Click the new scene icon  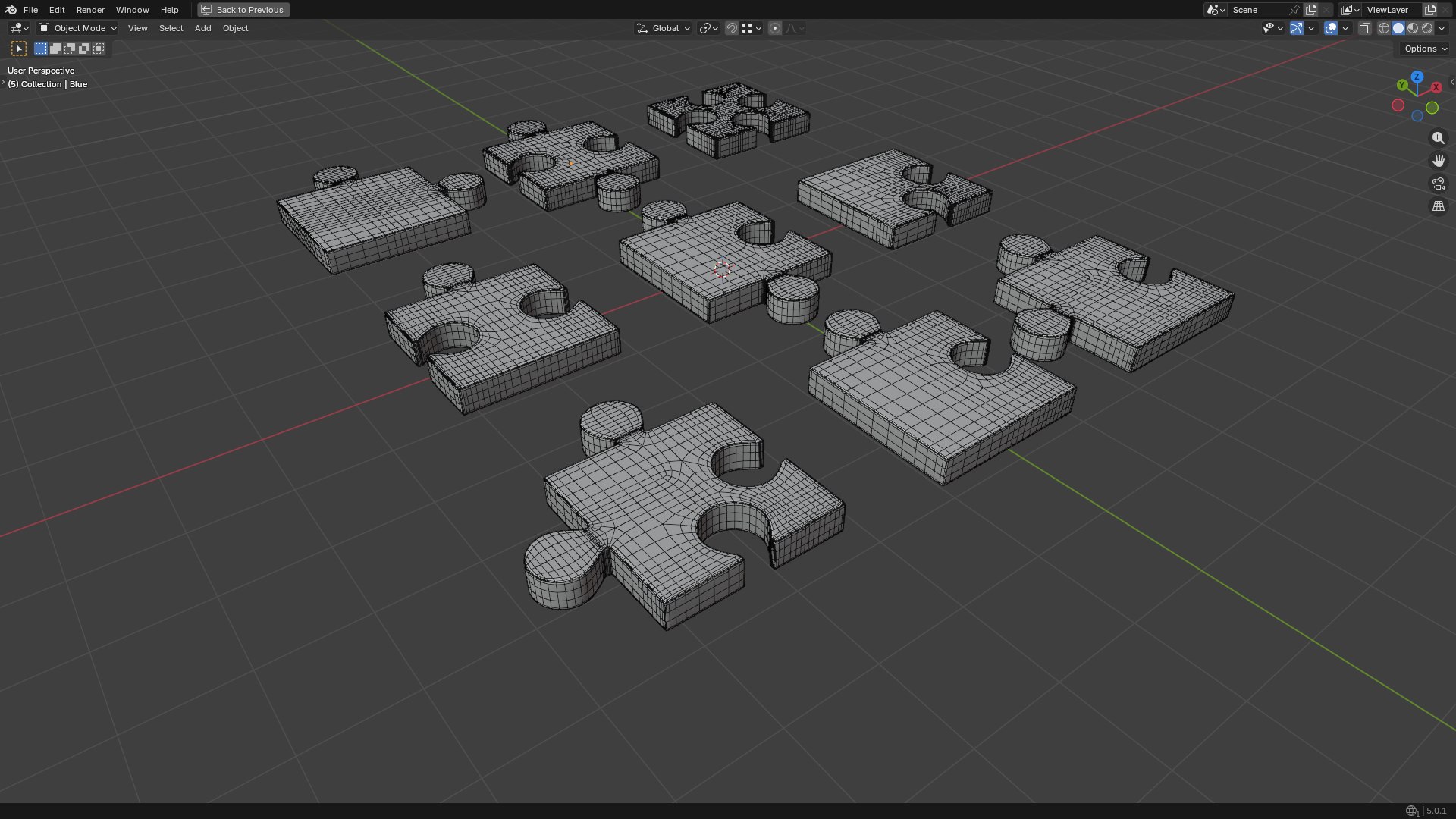(x=1311, y=10)
